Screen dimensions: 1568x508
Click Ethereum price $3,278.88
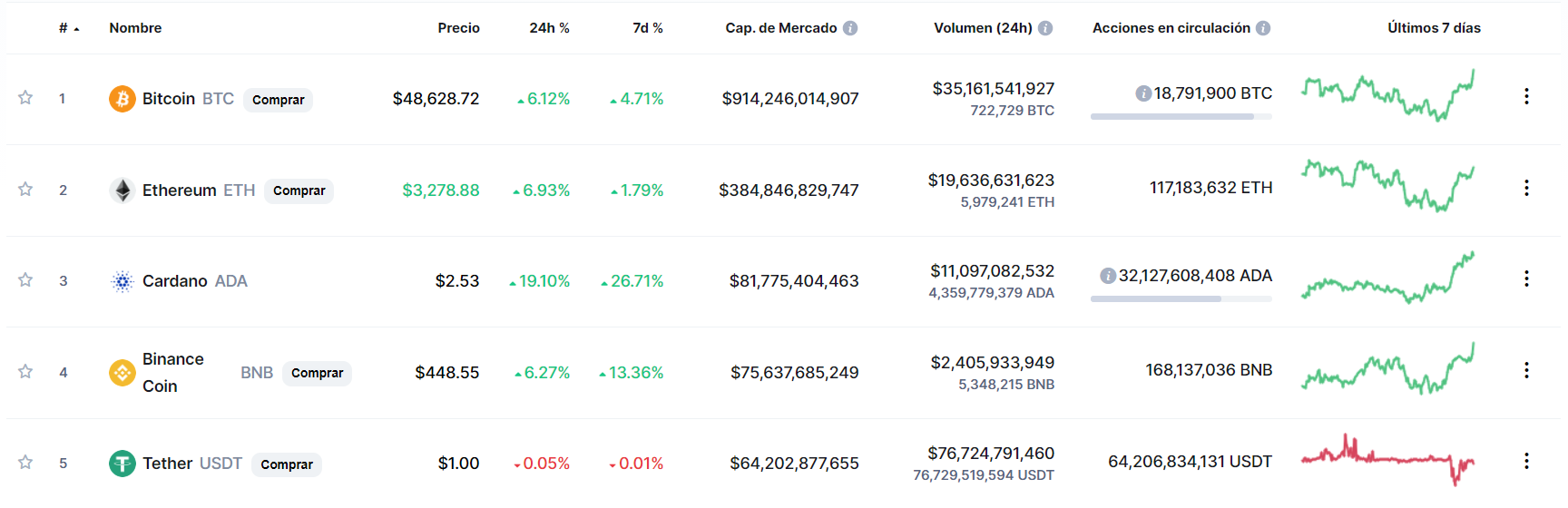tap(441, 190)
